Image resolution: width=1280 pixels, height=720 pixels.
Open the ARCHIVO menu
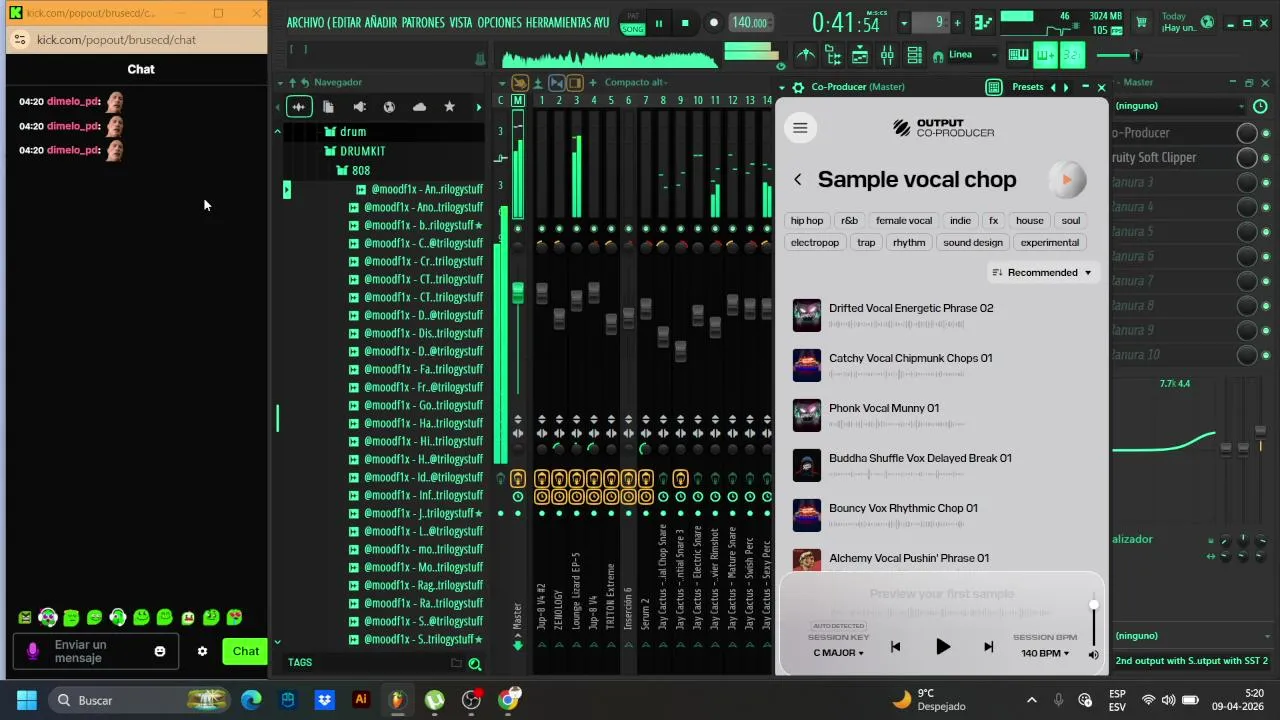click(x=306, y=22)
